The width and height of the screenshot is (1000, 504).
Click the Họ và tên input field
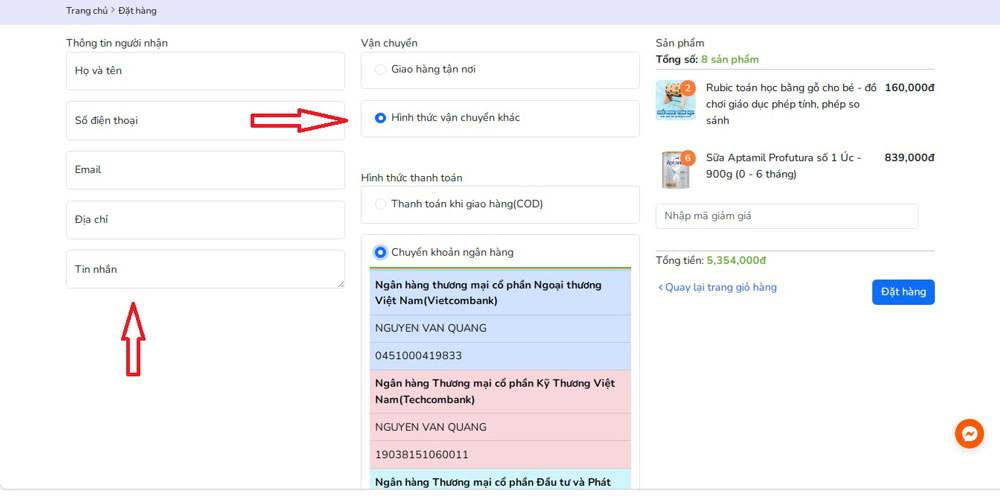coord(205,71)
